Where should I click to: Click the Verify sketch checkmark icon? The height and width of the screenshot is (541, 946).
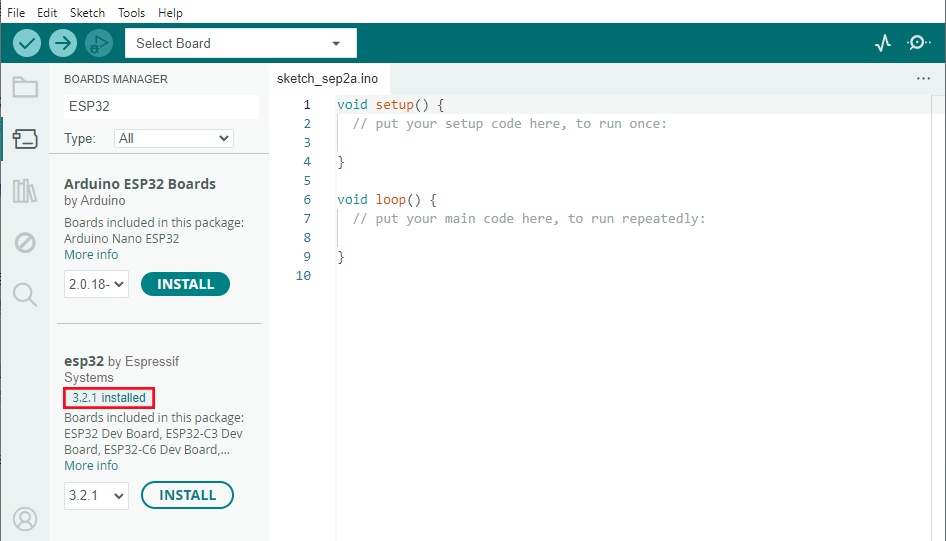click(x=27, y=43)
